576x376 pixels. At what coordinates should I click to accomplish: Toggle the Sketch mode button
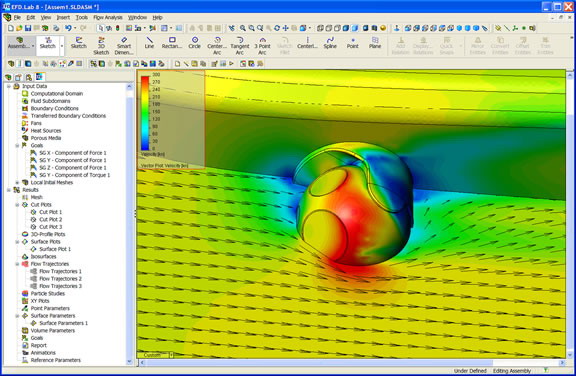pos(48,43)
